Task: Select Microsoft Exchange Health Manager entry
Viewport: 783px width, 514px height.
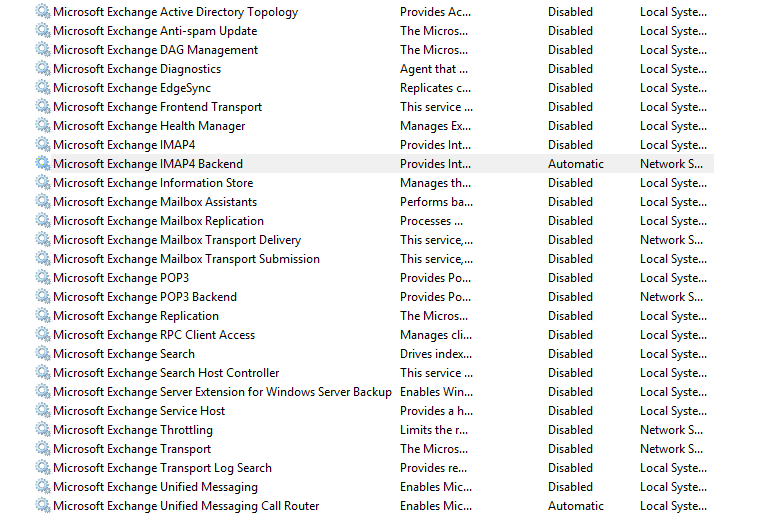Action: tap(149, 126)
